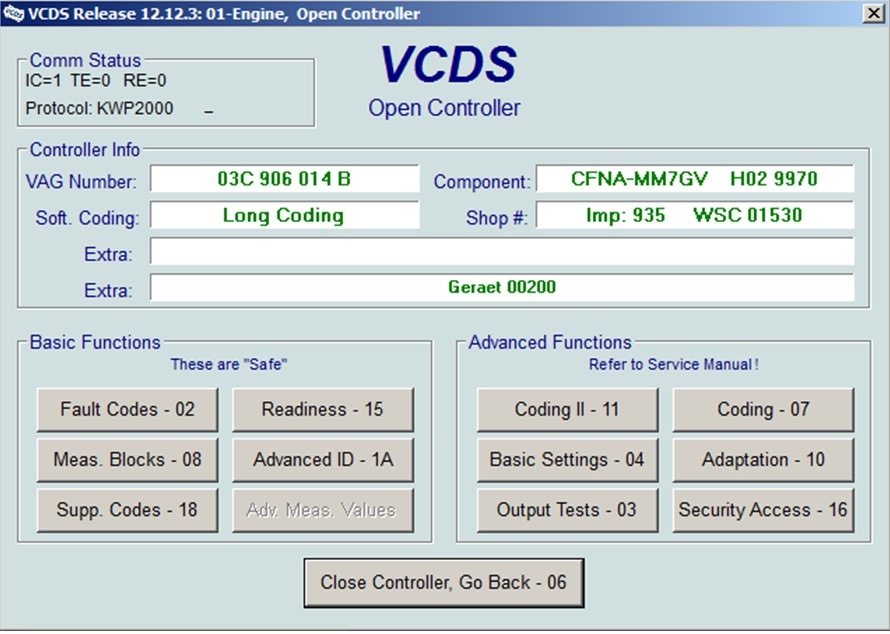
Task: Select the VAG Number field 03C 906 014 B
Action: coord(284,179)
